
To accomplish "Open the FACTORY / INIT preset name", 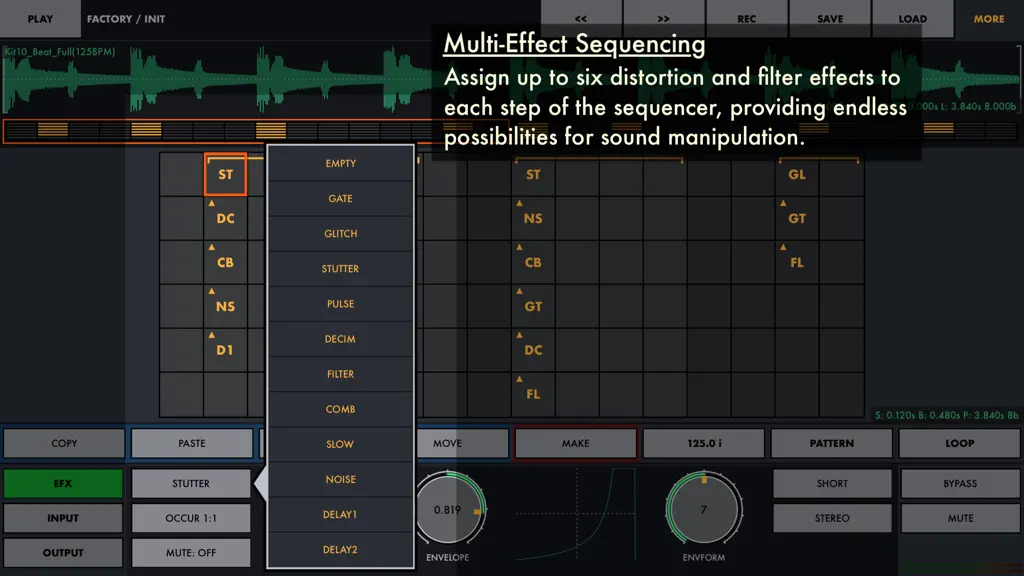I will coord(126,19).
